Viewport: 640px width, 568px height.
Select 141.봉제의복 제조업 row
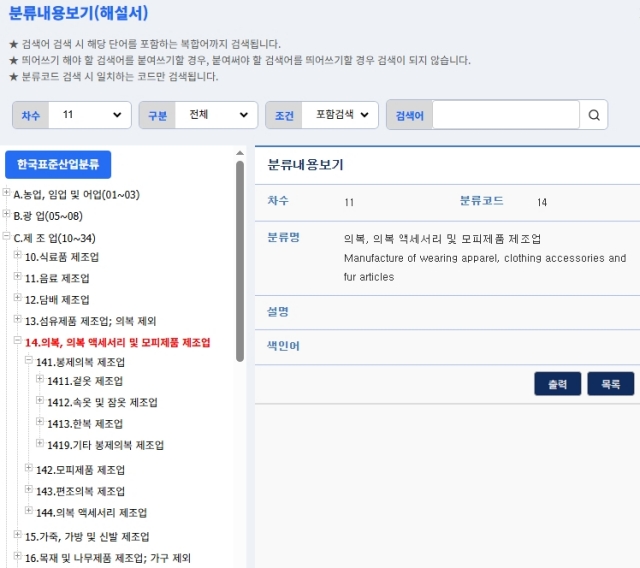point(80,362)
